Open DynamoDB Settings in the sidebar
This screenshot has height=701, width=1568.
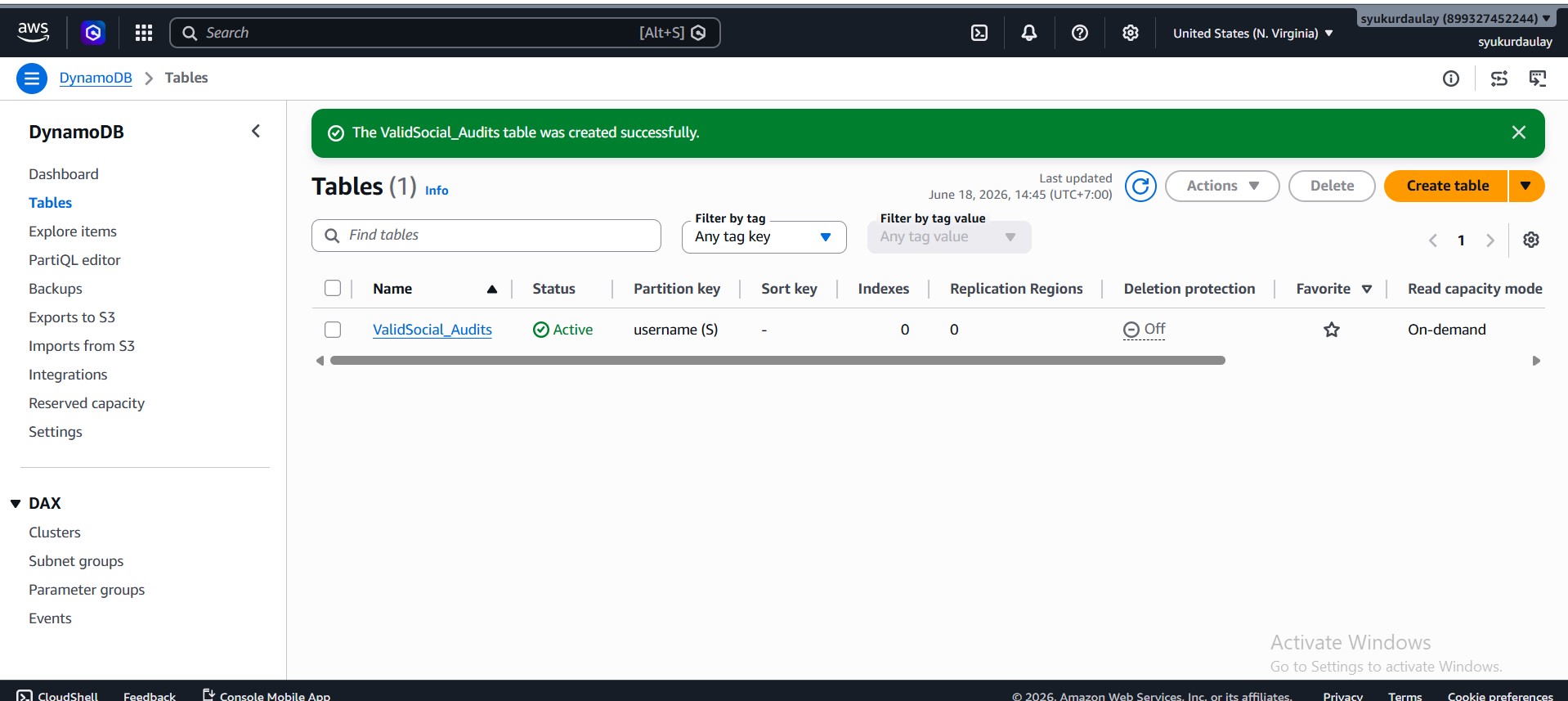[56, 432]
